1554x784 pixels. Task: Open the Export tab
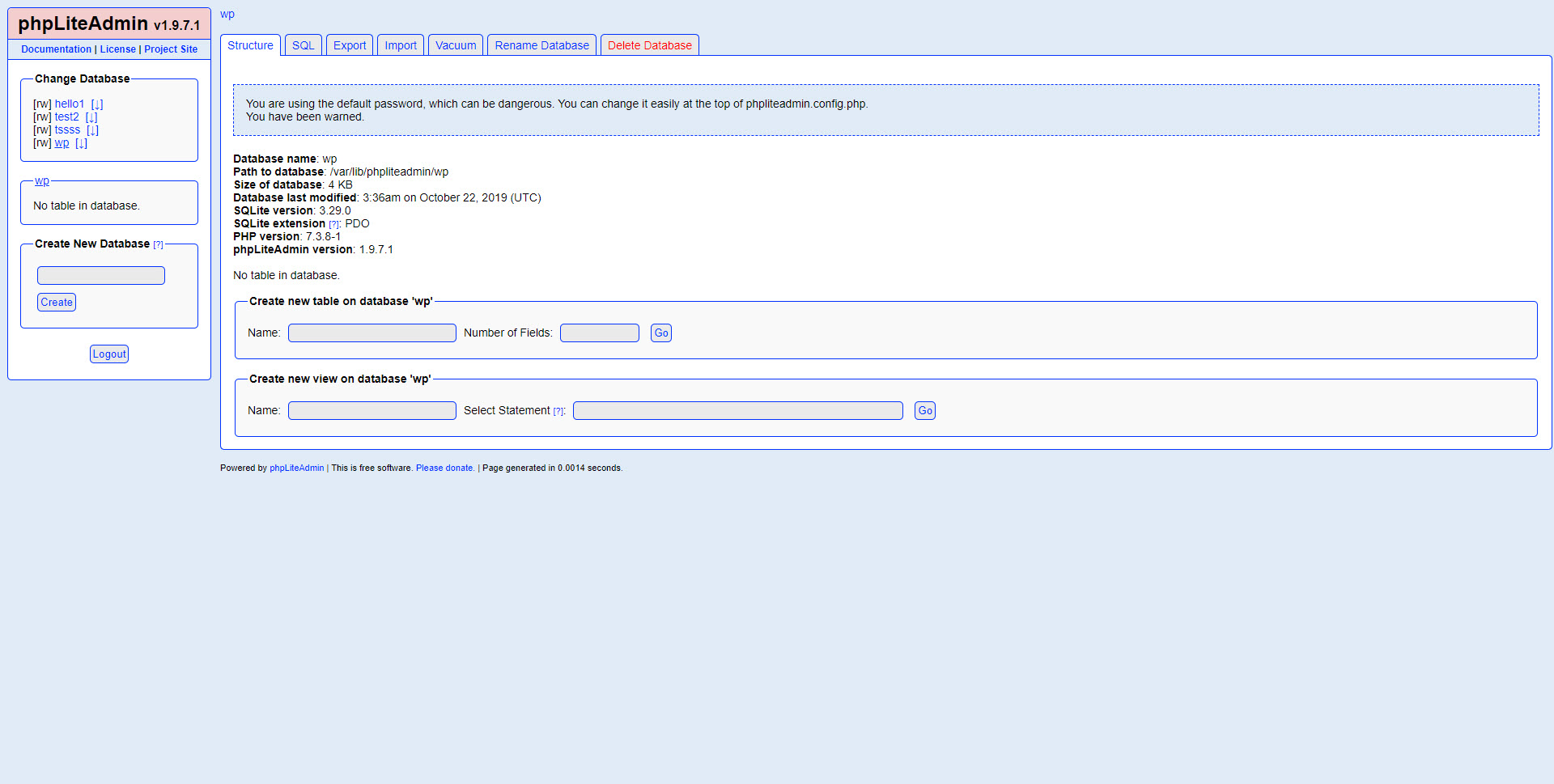pos(350,45)
